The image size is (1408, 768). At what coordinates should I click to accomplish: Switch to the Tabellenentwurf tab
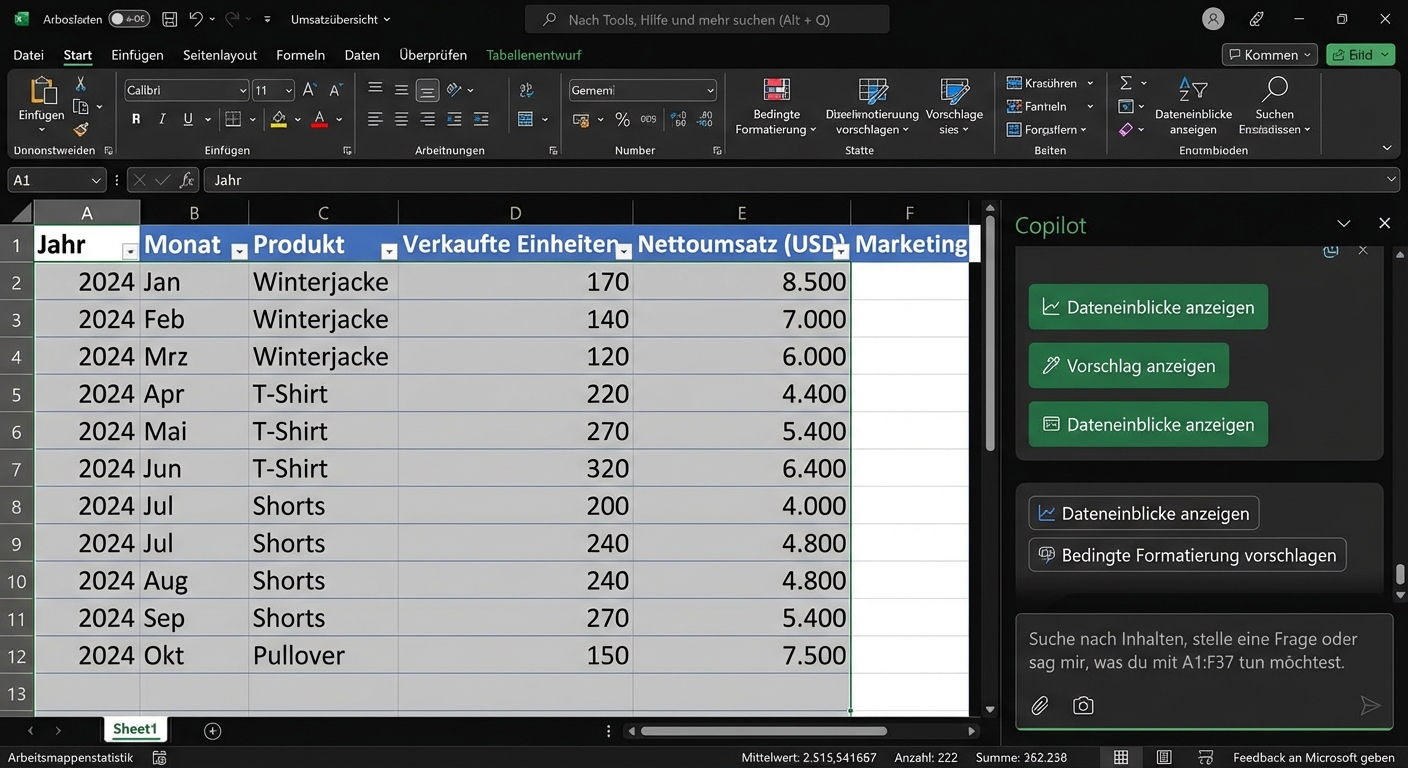533,55
